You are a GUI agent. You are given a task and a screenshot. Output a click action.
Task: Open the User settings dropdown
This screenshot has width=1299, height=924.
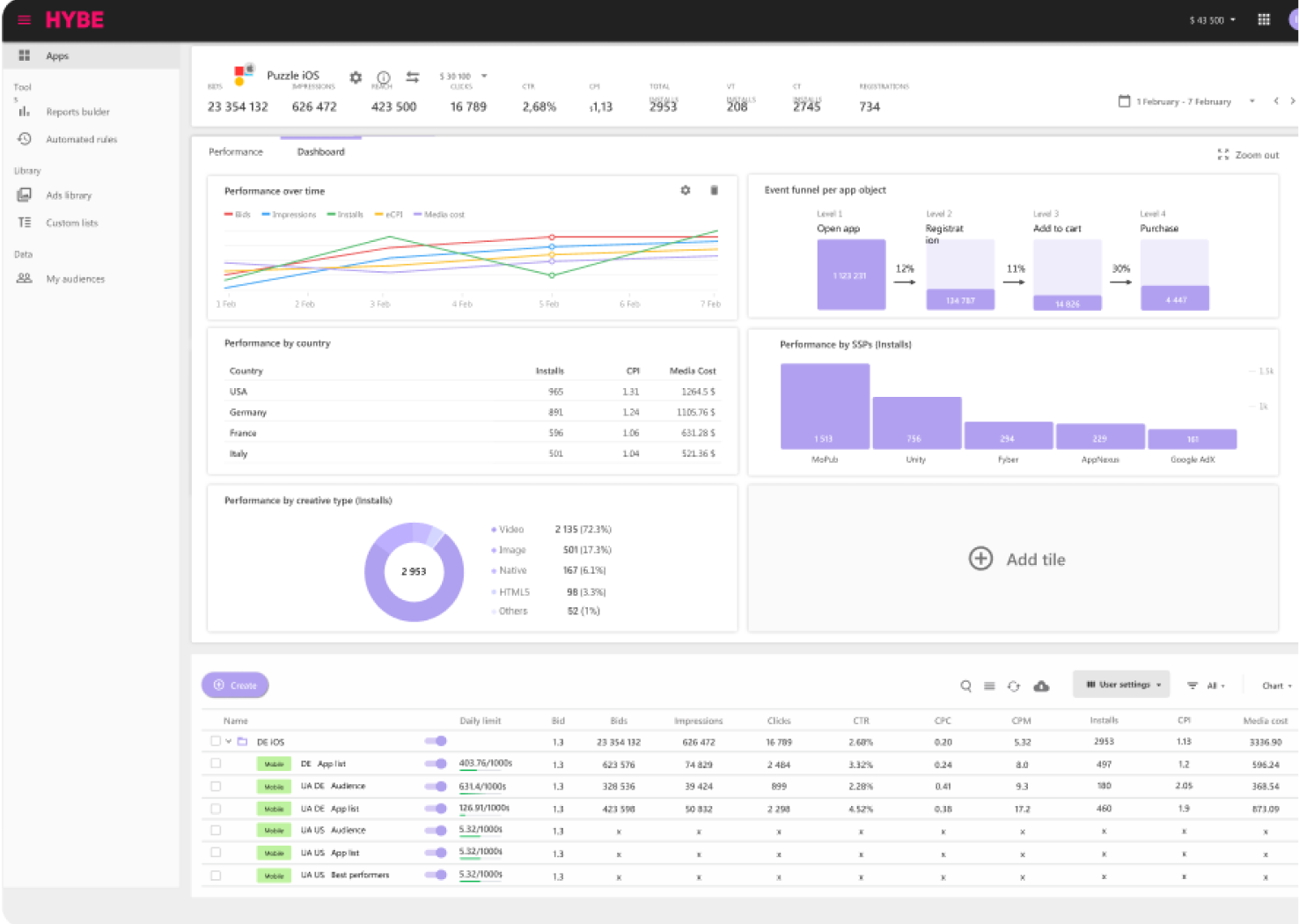click(x=1122, y=685)
